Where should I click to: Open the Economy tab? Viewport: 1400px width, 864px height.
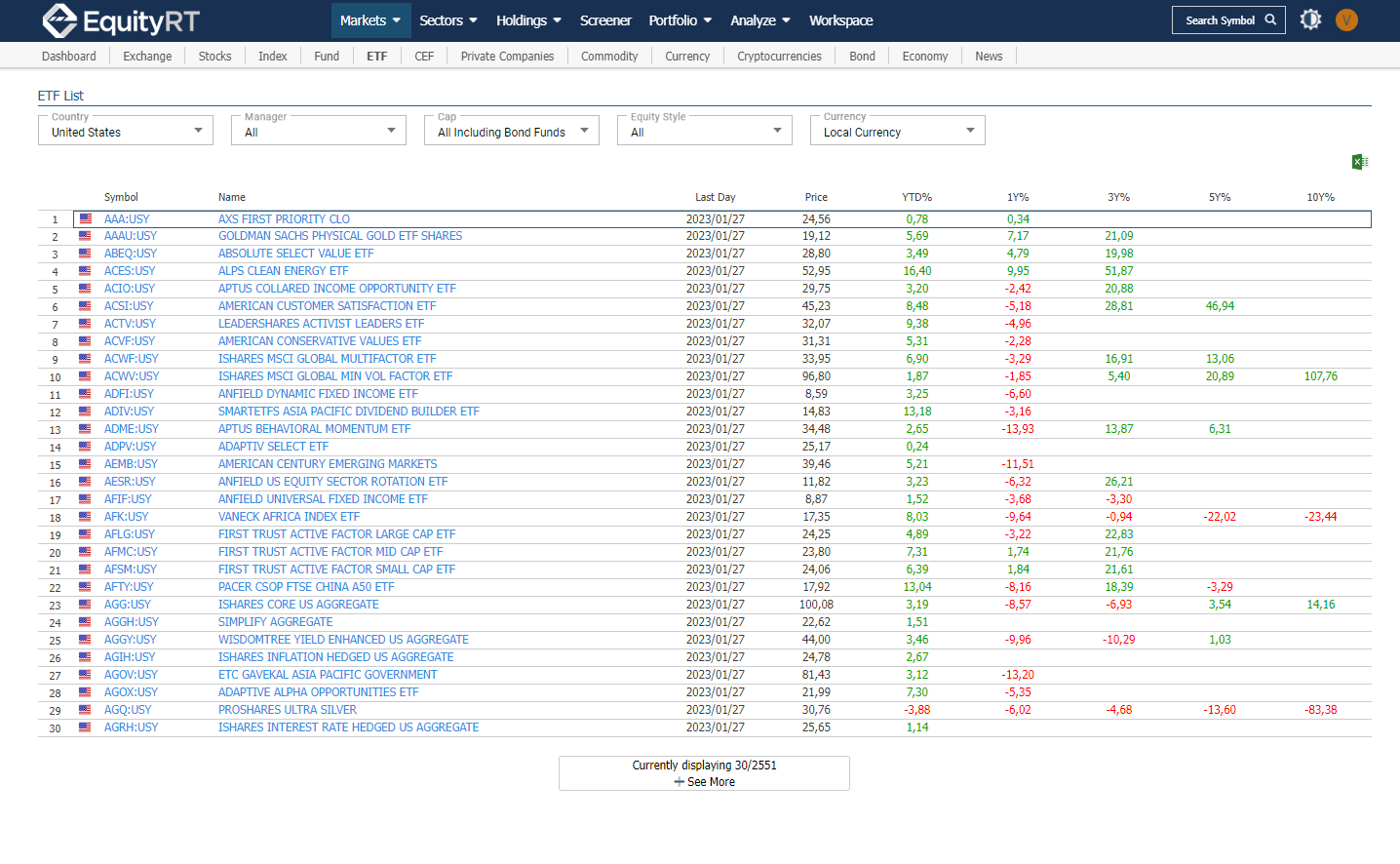[x=925, y=57]
